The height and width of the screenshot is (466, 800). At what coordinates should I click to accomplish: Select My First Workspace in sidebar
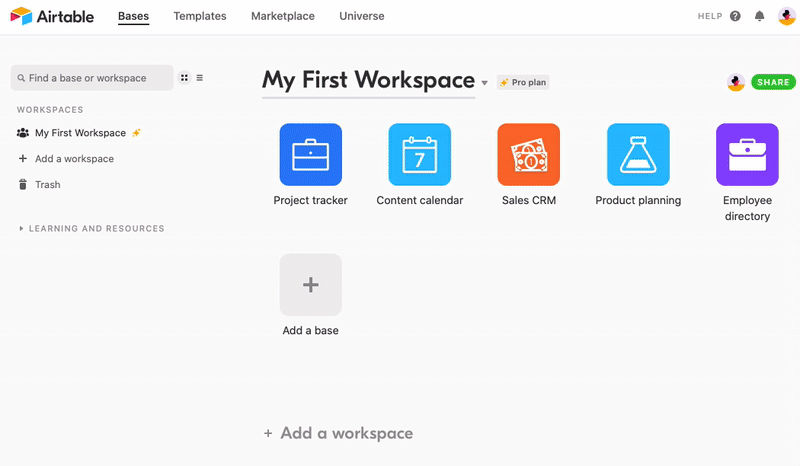click(x=80, y=133)
